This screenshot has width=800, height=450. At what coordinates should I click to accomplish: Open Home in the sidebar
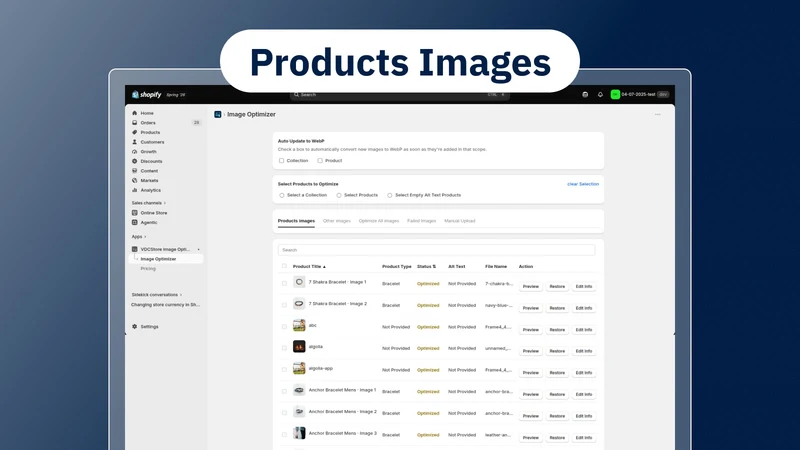point(146,113)
